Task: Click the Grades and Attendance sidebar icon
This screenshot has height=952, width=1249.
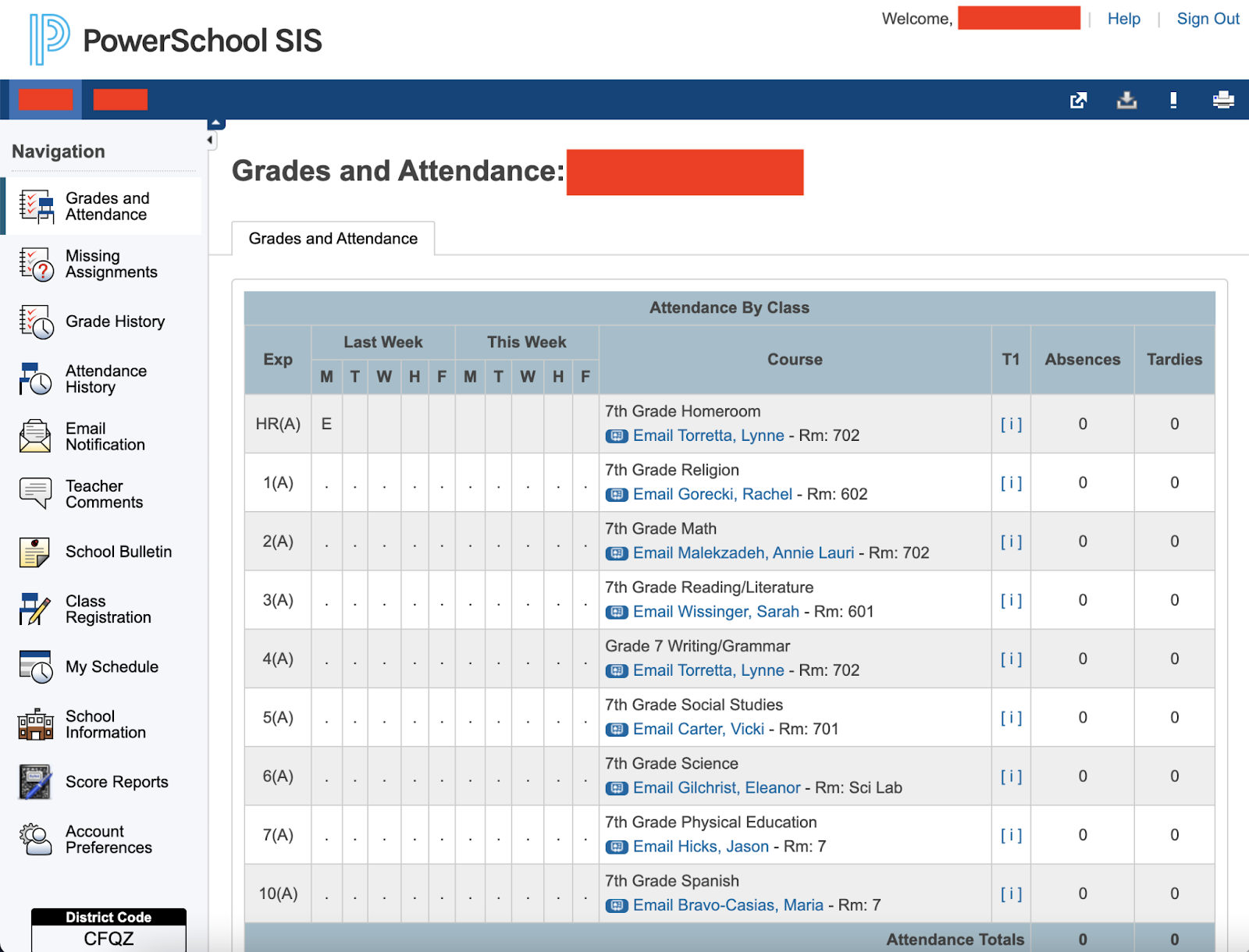Action: coord(36,207)
